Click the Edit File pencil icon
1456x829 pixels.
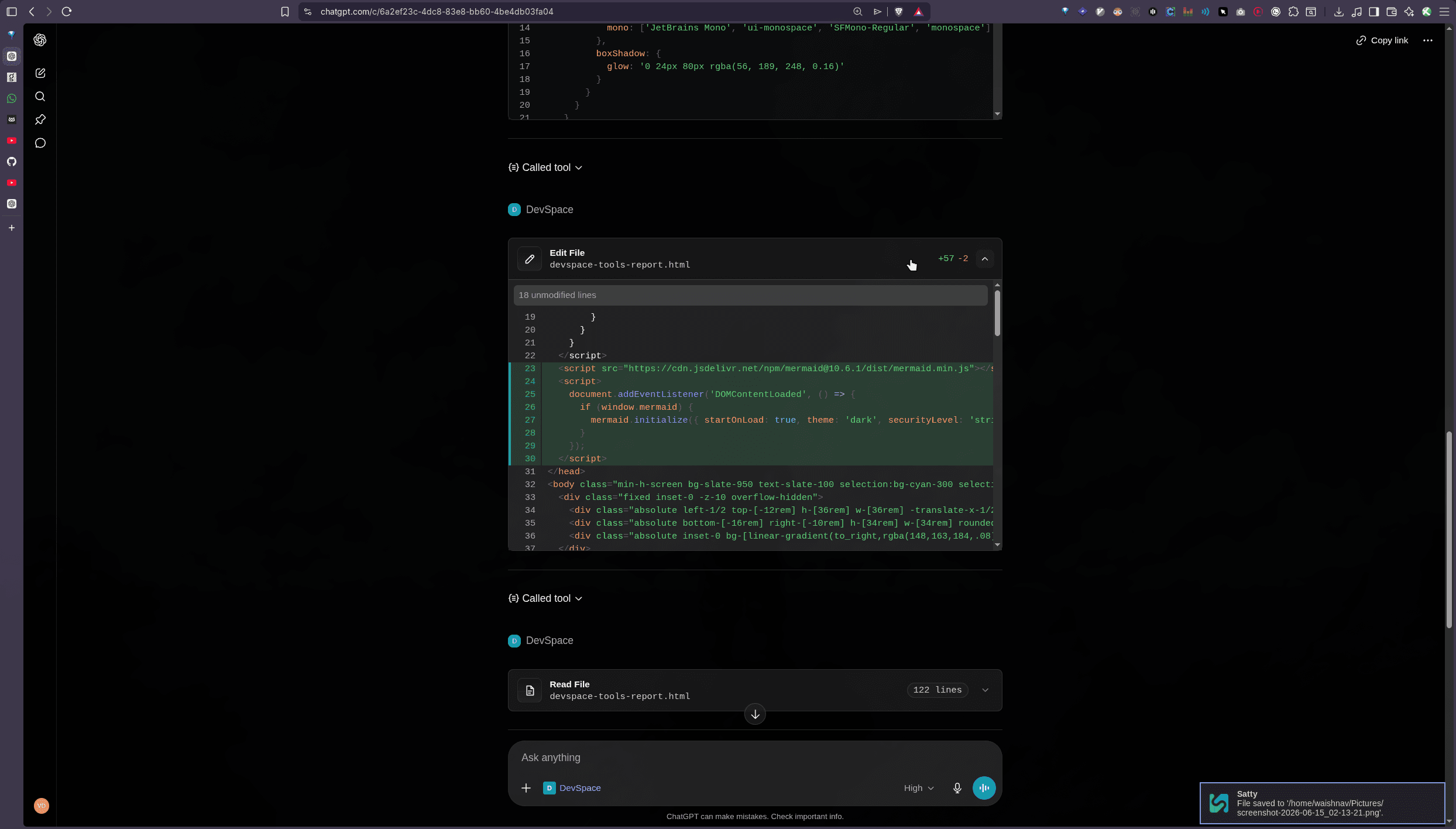[530, 259]
